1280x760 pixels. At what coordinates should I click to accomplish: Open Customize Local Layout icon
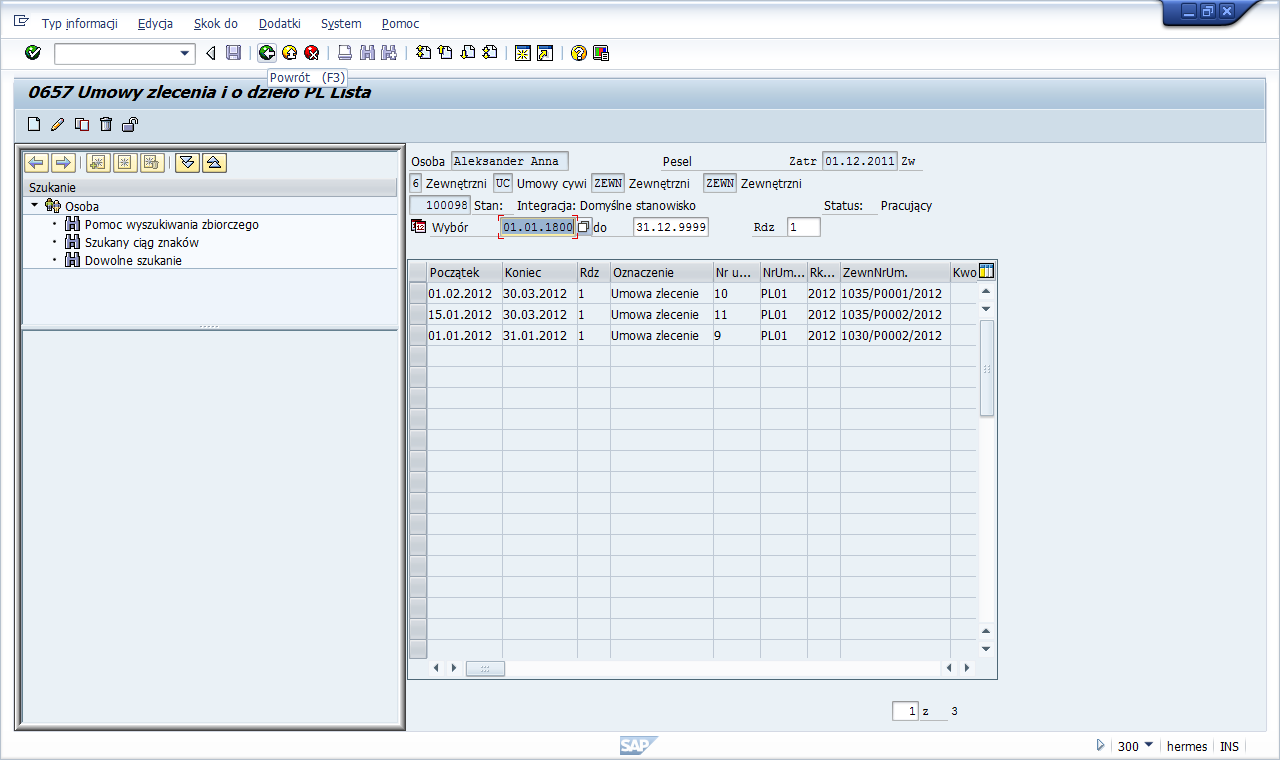point(601,53)
